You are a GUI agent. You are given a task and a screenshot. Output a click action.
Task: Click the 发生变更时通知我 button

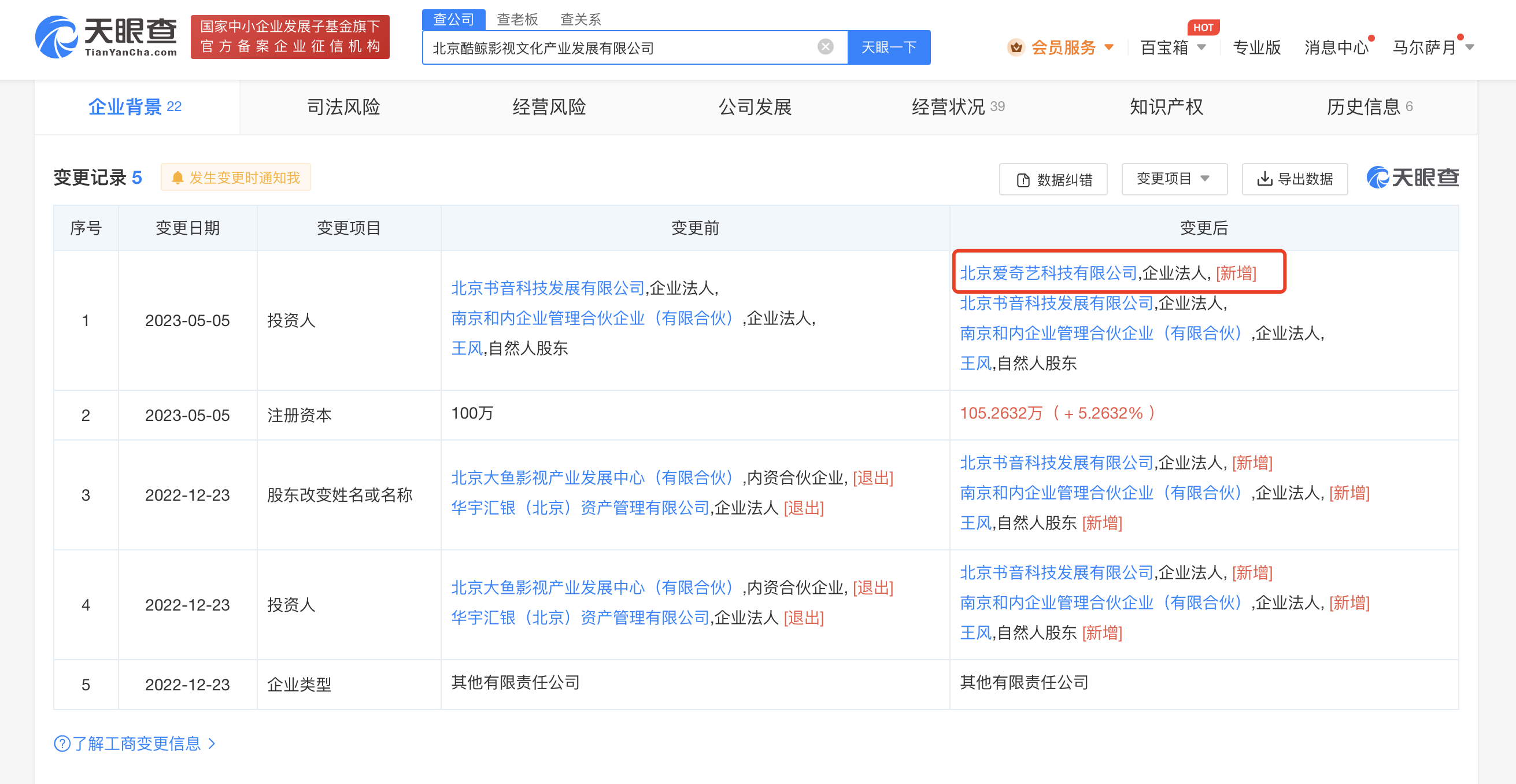pyautogui.click(x=236, y=177)
